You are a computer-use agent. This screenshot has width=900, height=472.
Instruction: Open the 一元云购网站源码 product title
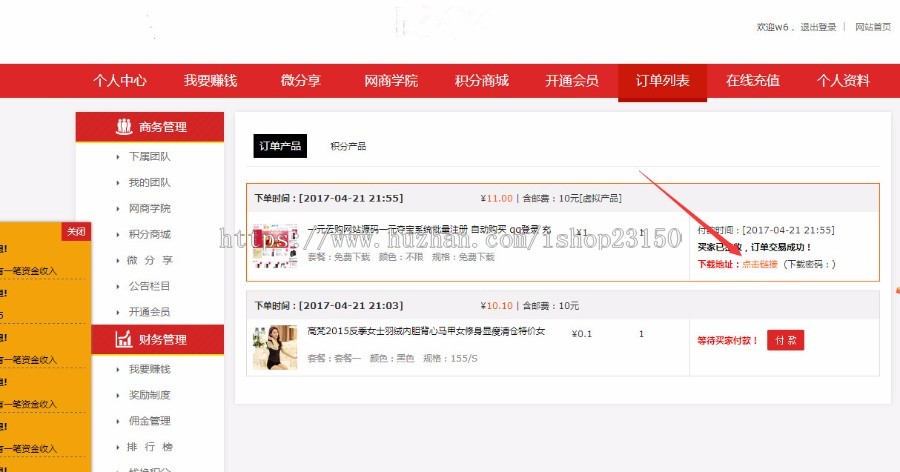tap(429, 229)
